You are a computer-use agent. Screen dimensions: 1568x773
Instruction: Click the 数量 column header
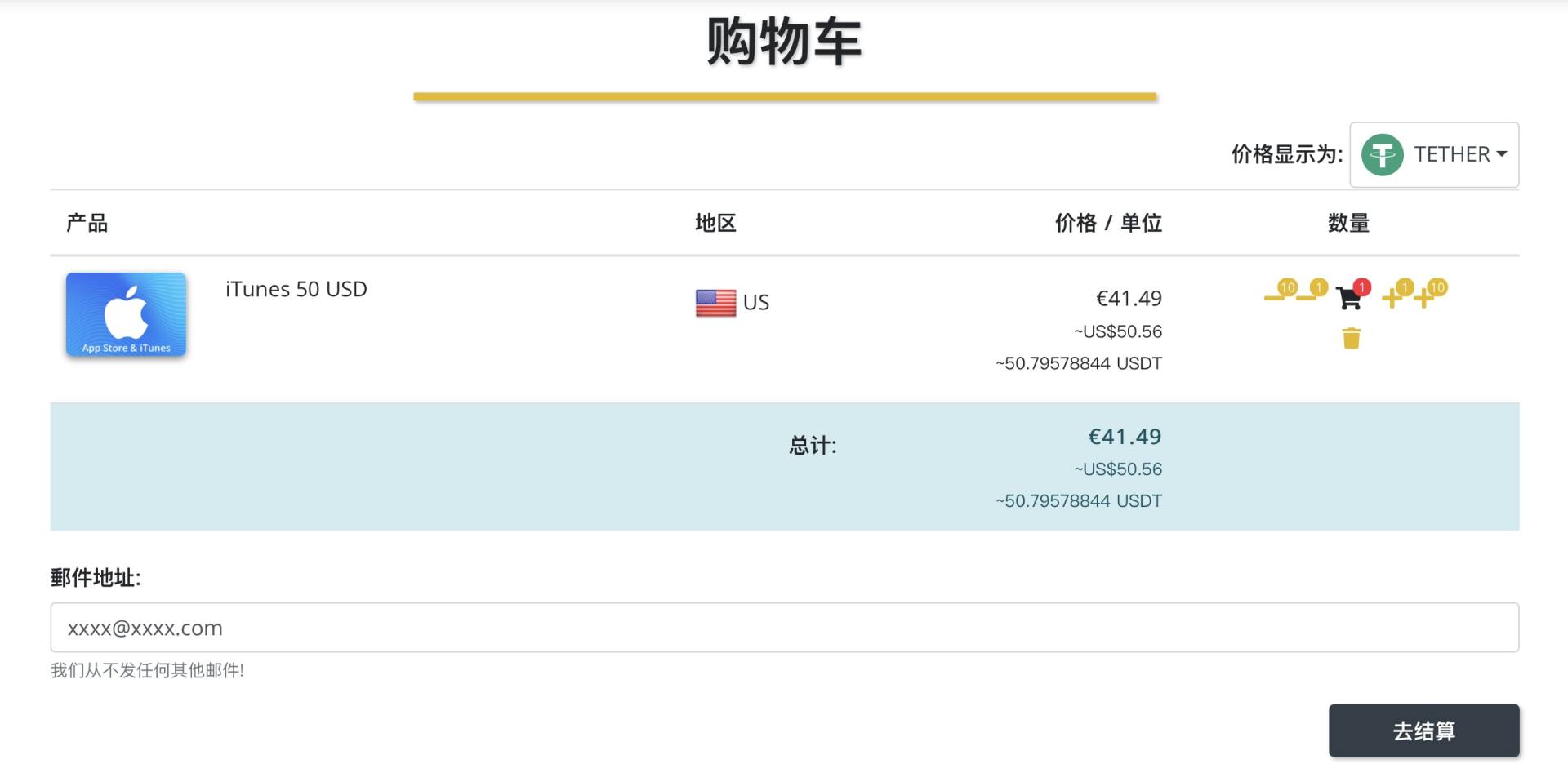click(1348, 223)
